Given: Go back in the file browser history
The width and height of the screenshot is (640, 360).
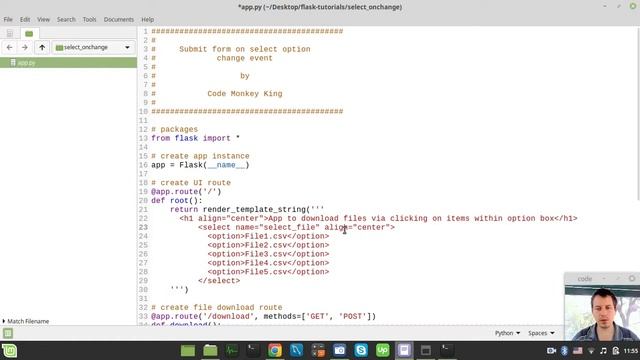Looking at the screenshot, I should [9, 47].
